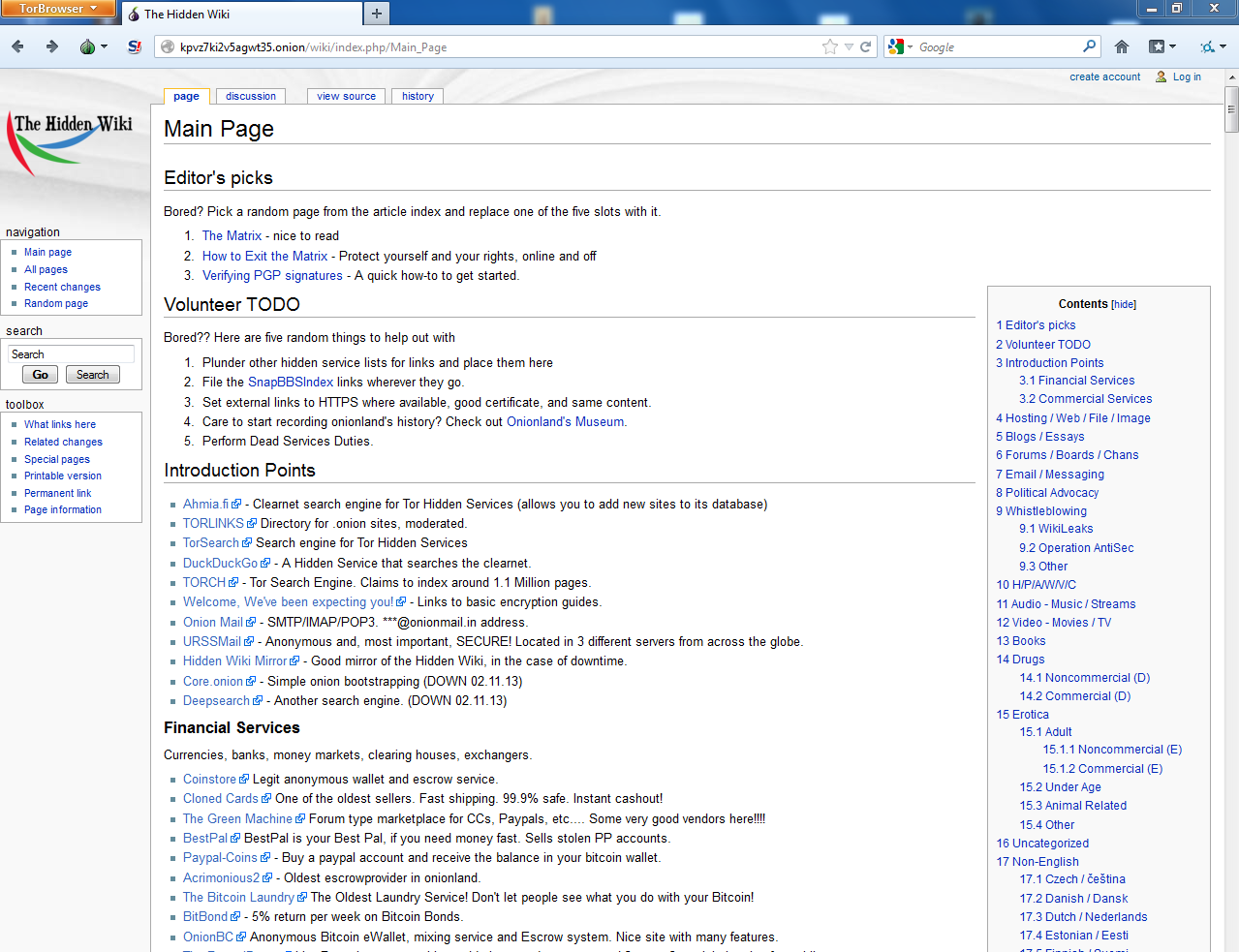Image resolution: width=1239 pixels, height=952 pixels.
Task: Click into the wiki Search input field
Action: tap(72, 354)
